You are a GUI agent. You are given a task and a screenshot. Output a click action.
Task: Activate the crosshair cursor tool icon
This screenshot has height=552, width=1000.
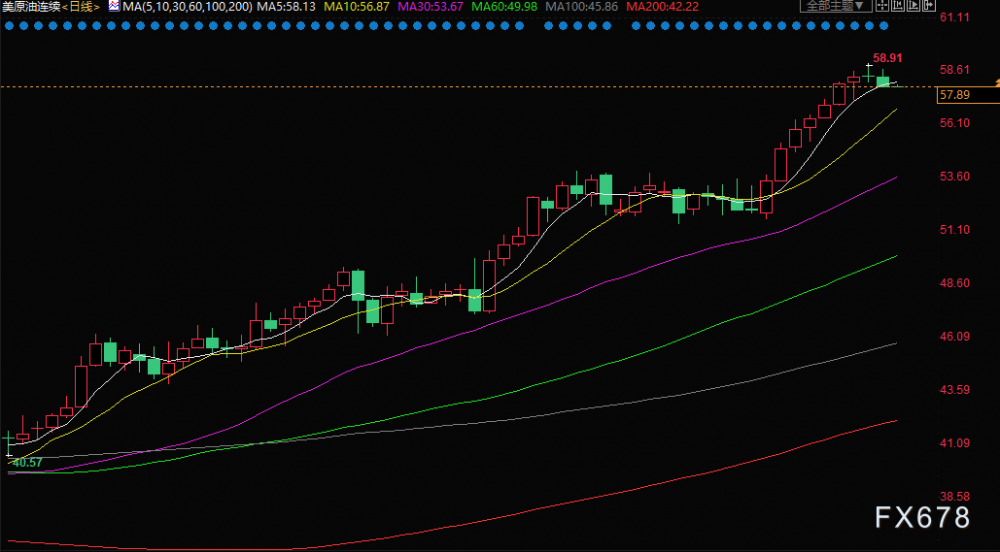point(882,5)
